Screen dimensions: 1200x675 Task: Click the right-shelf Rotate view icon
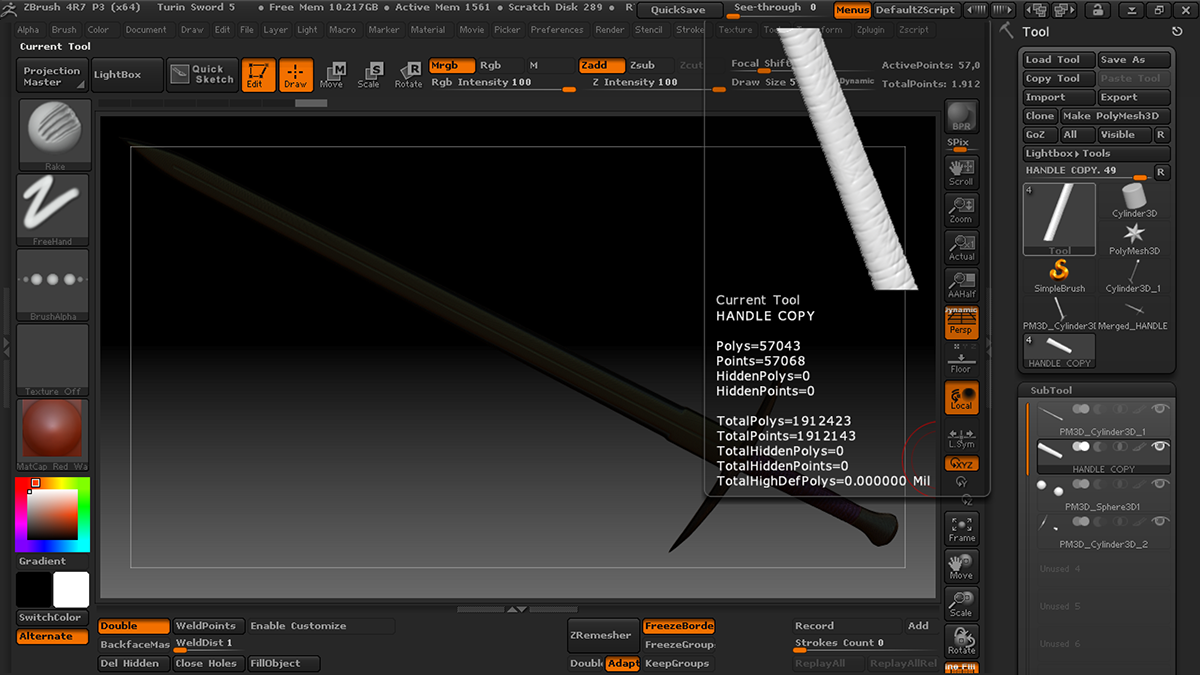(962, 640)
